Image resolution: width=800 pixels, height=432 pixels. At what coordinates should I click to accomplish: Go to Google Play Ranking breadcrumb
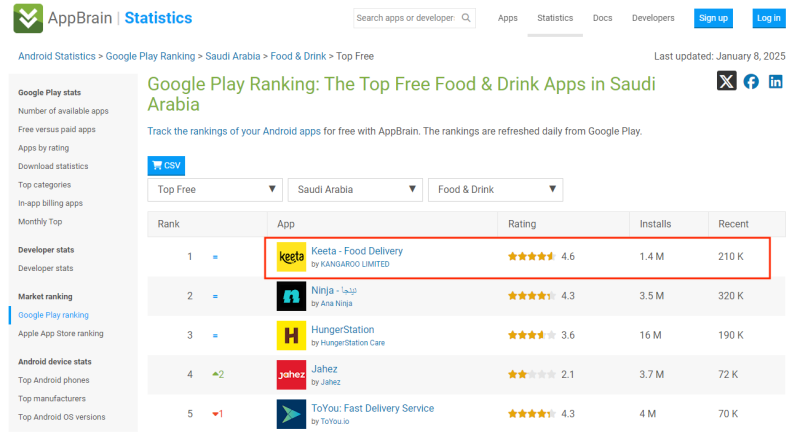[x=151, y=56]
